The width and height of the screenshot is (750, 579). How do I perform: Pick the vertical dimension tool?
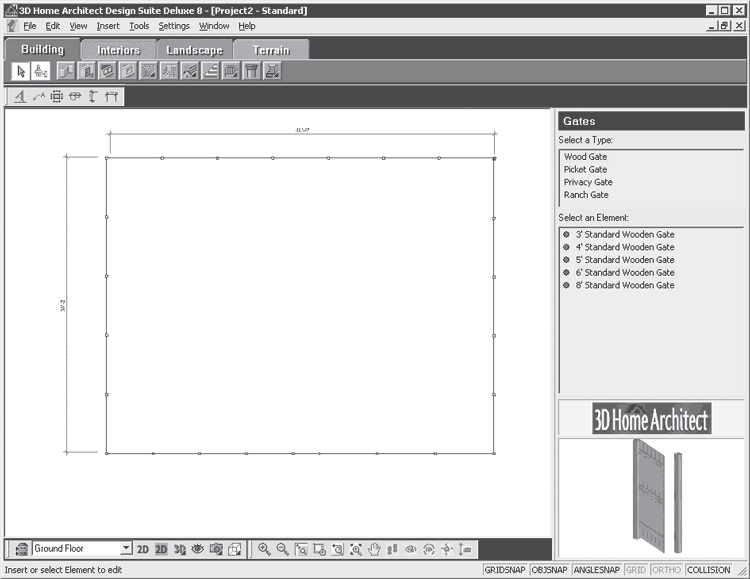pos(93,97)
